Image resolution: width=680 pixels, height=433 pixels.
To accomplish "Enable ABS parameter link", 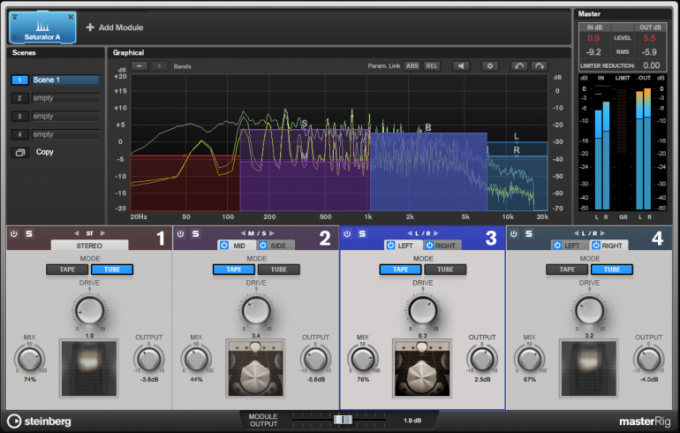I will tap(412, 66).
